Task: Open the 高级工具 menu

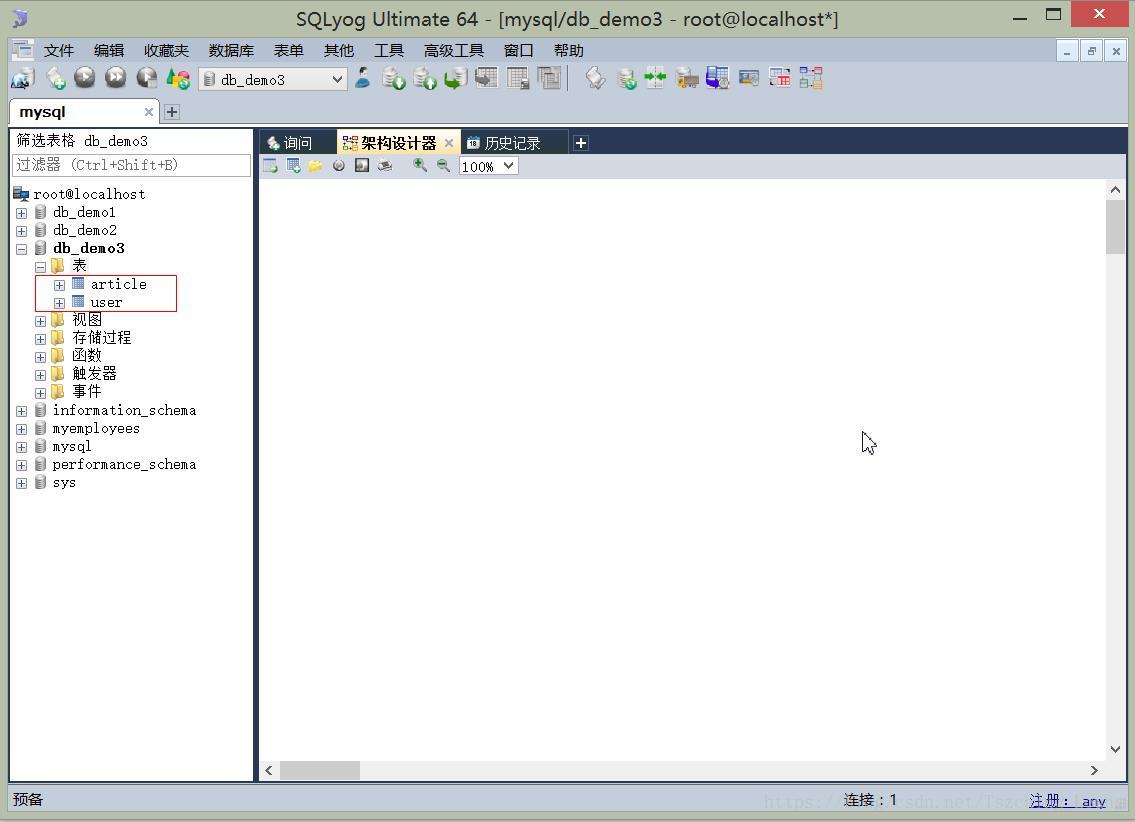Action: pos(454,51)
